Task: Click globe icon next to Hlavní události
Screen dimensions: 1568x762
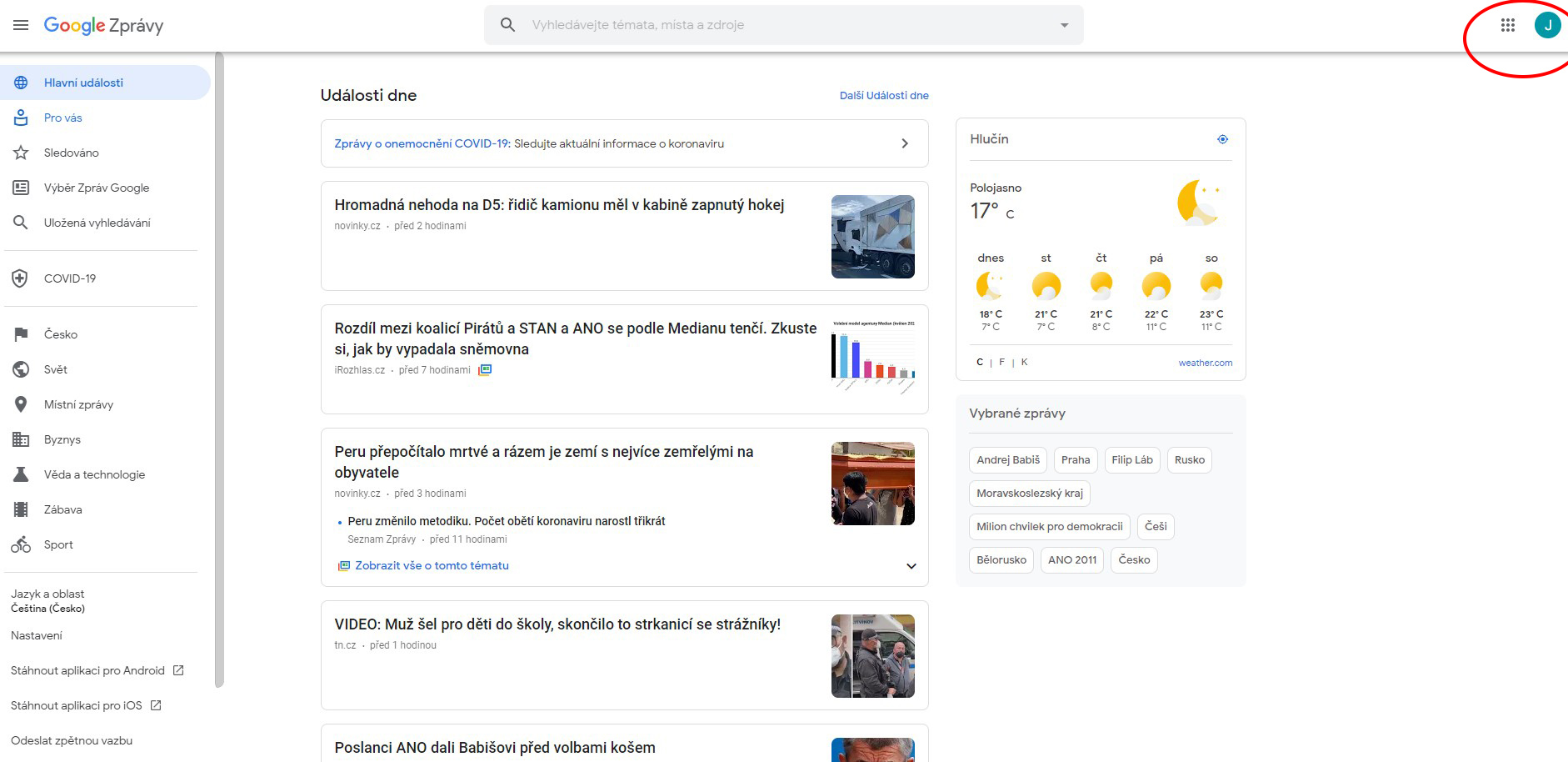Action: tap(21, 83)
